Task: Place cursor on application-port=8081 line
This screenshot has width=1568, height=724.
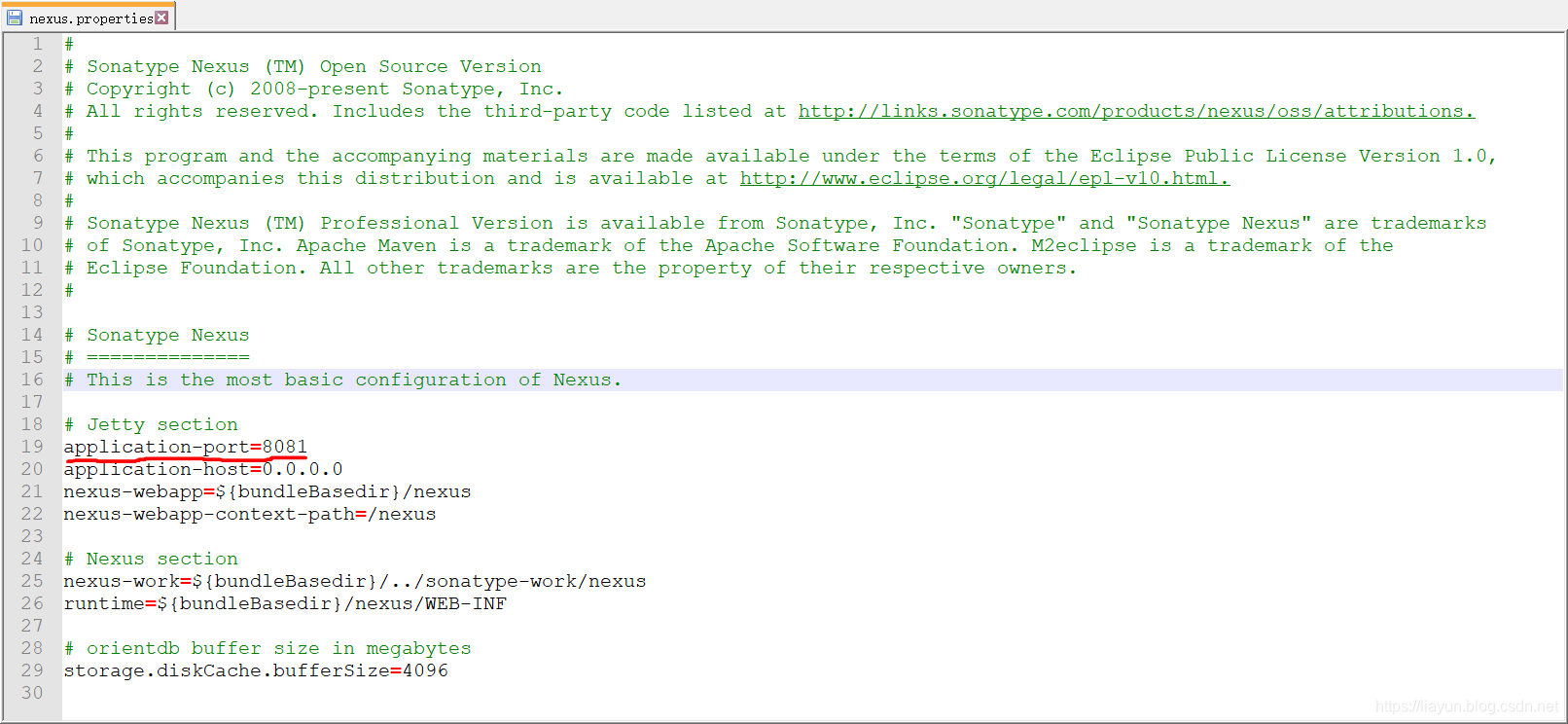Action: click(185, 447)
